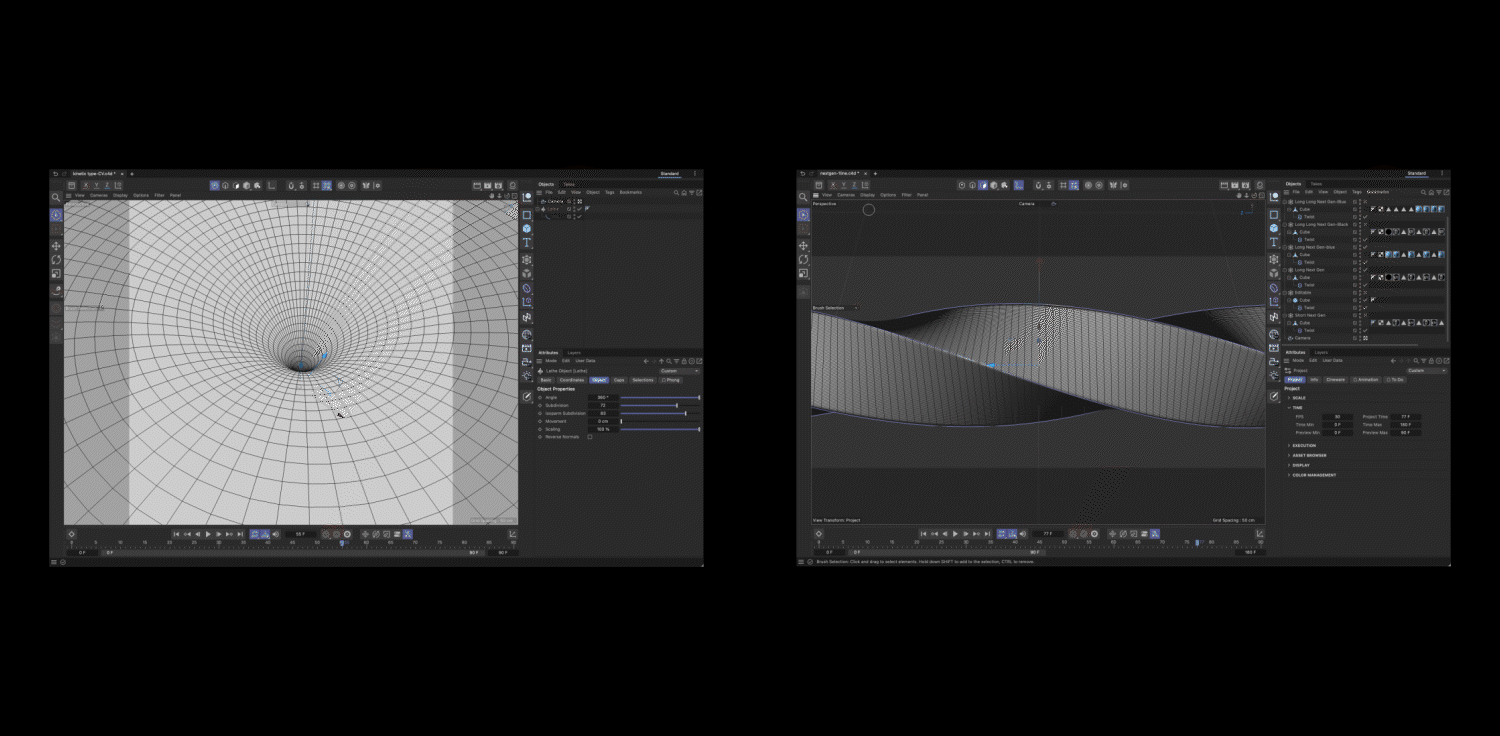Toggle visibility dots of Editable object

click(1361, 293)
